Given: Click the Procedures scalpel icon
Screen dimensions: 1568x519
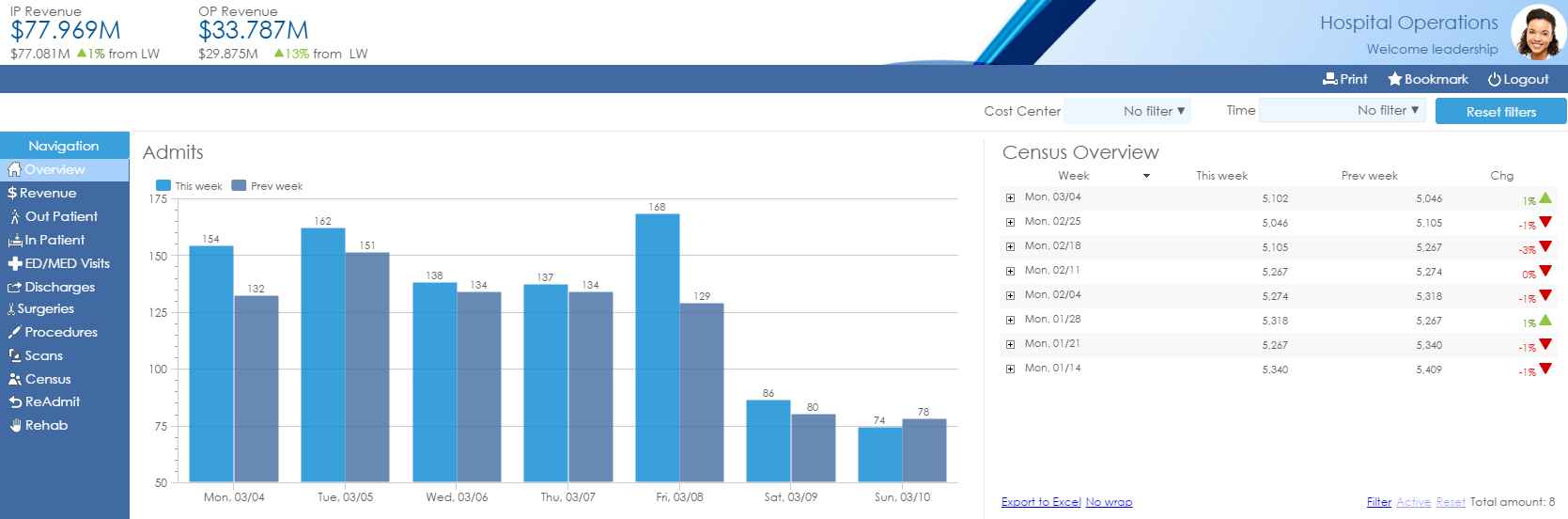Looking at the screenshot, I should pyautogui.click(x=15, y=333).
